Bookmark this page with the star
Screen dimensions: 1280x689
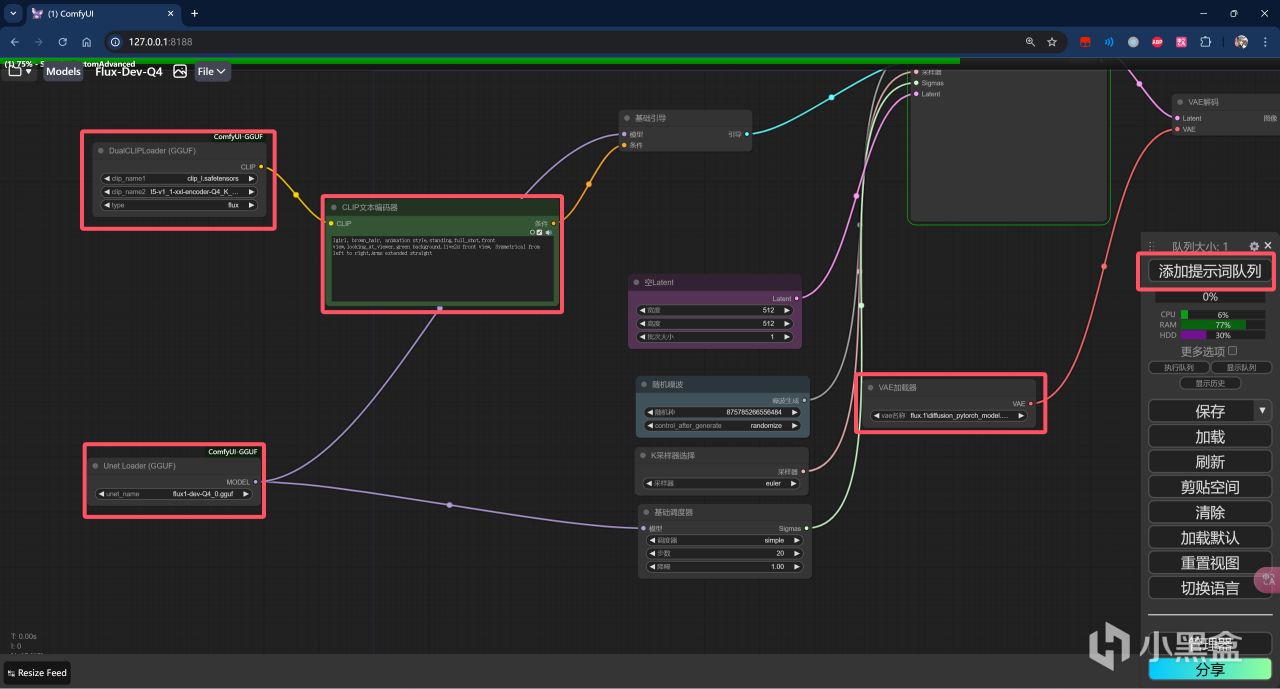[x=1052, y=42]
